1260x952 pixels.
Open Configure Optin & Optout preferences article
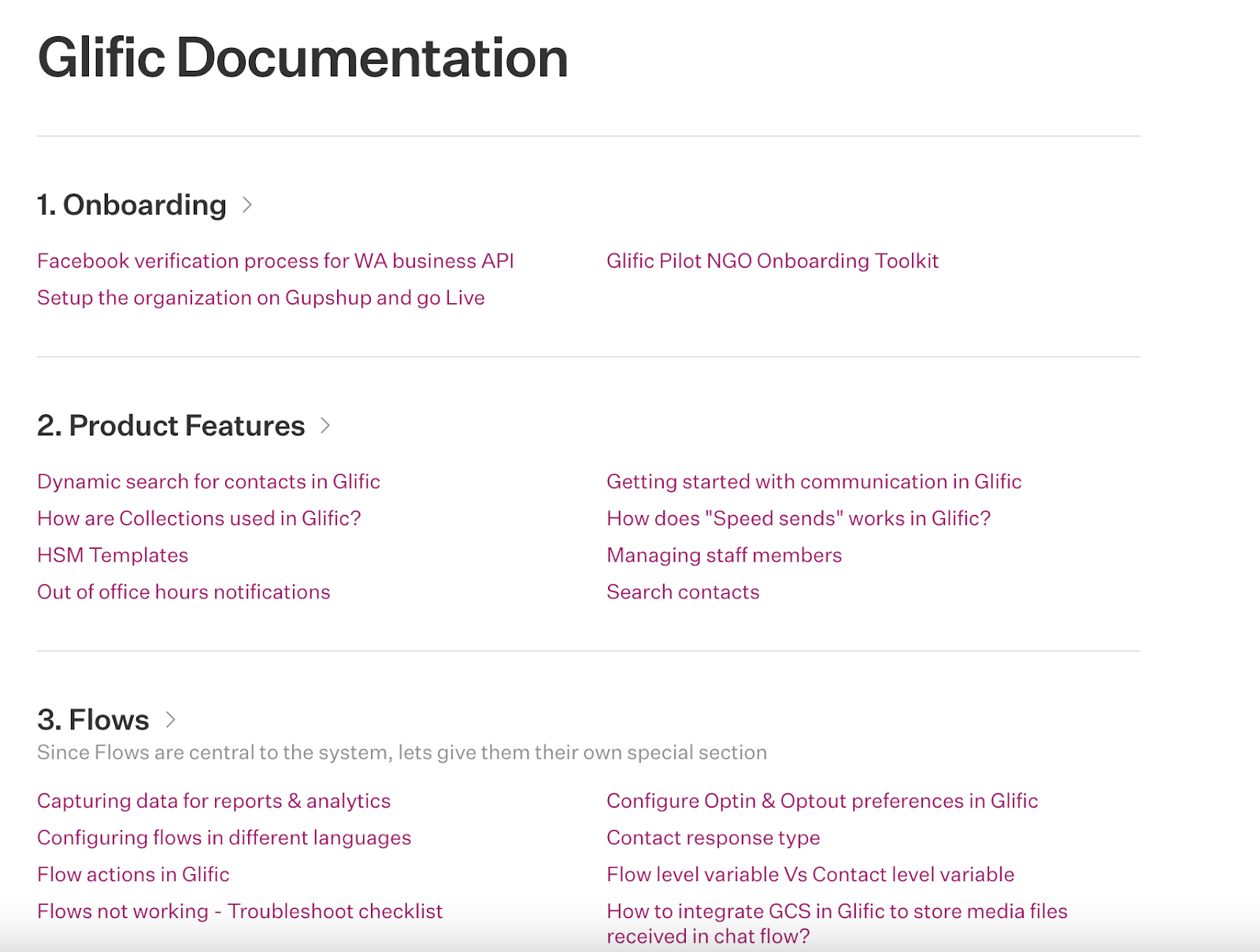pos(822,801)
